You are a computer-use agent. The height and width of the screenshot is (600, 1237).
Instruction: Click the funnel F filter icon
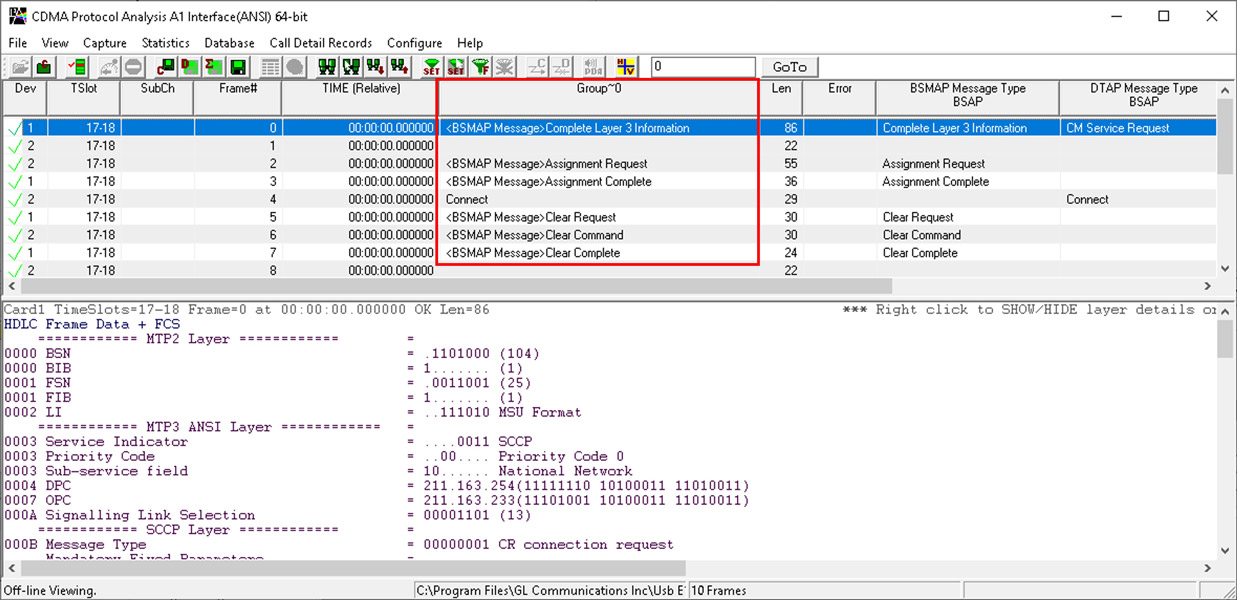[x=479, y=67]
